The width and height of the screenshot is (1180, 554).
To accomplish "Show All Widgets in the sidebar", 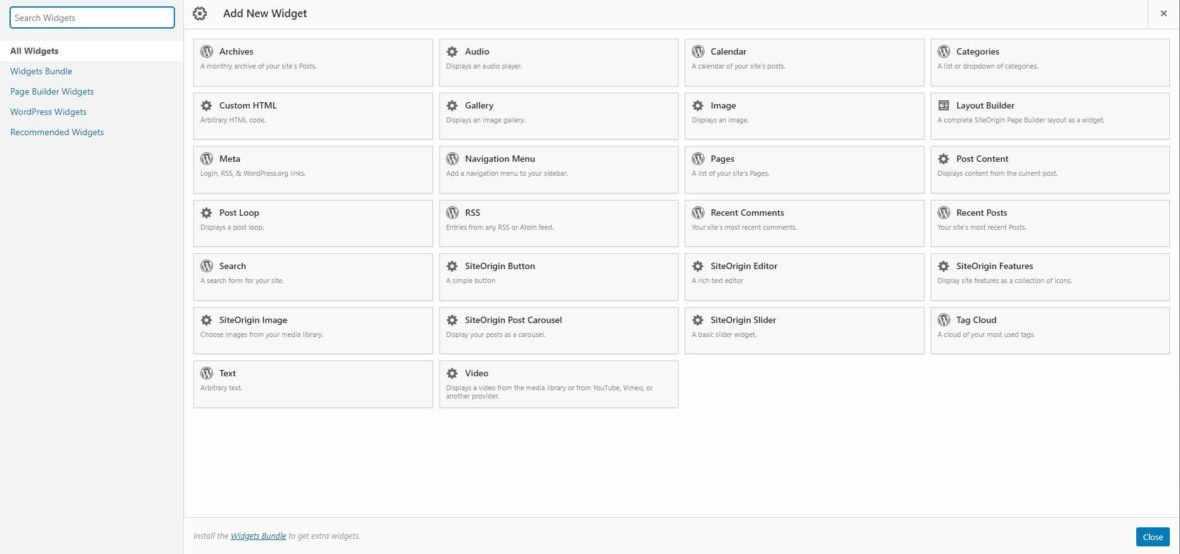I will pyautogui.click(x=34, y=51).
